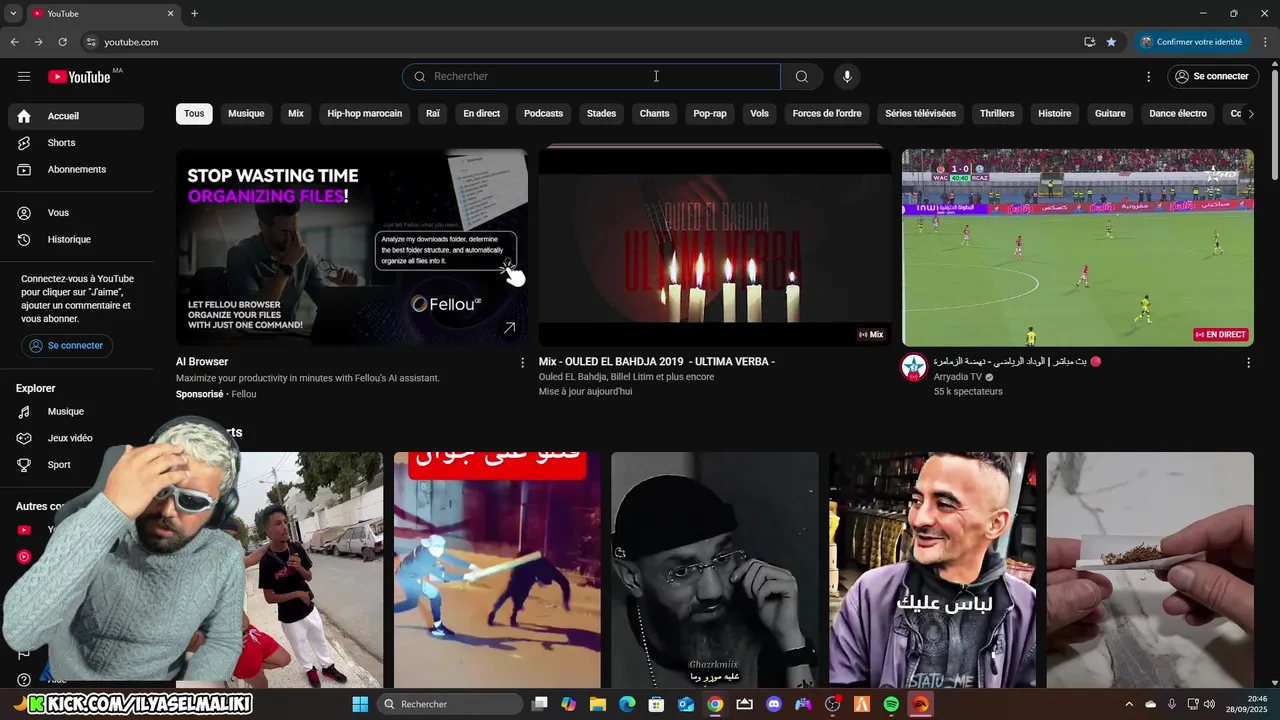Open Historique in the sidebar
Screen dimensions: 1280x720
pyautogui.click(x=76, y=239)
